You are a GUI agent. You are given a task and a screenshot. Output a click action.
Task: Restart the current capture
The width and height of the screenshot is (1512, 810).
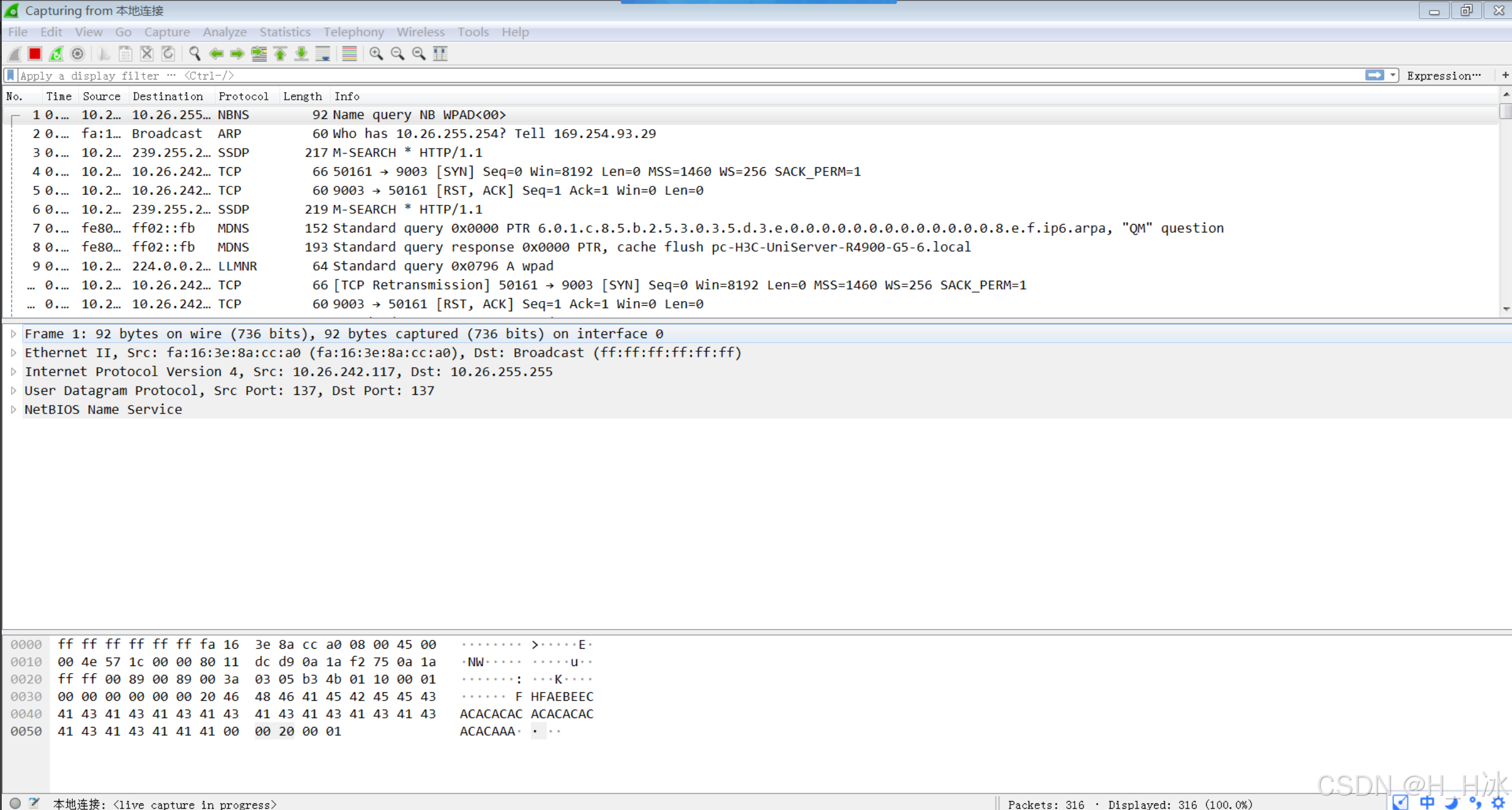click(x=56, y=54)
